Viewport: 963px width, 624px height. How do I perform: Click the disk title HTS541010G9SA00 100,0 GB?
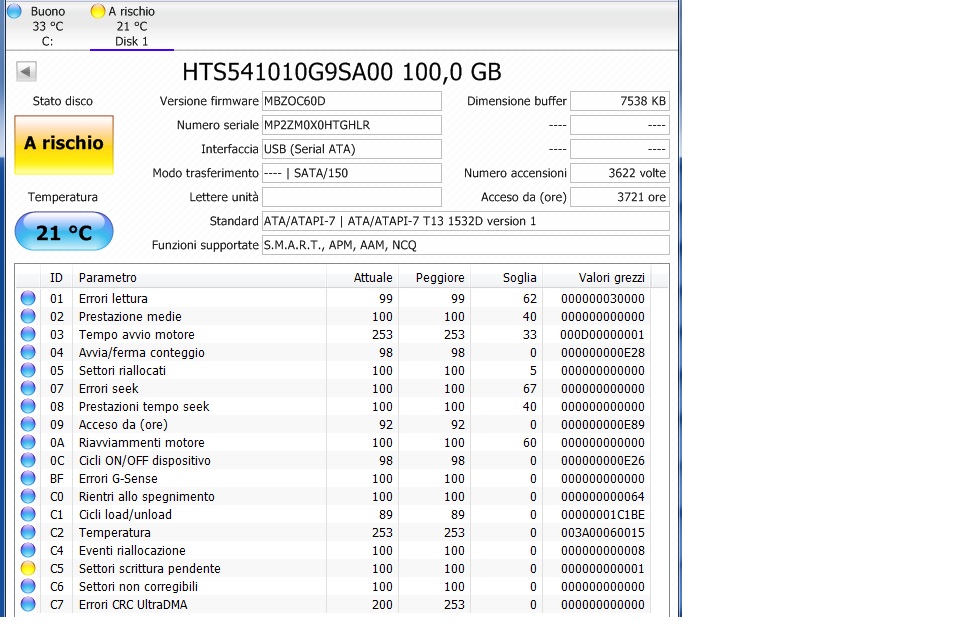click(x=341, y=72)
